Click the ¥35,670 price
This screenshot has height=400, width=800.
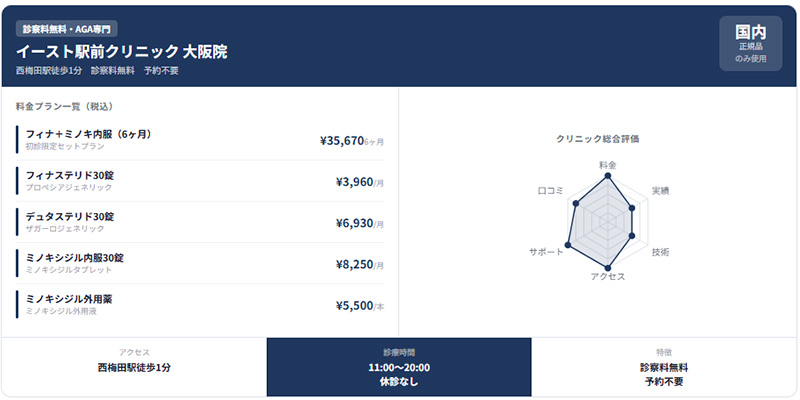341,141
